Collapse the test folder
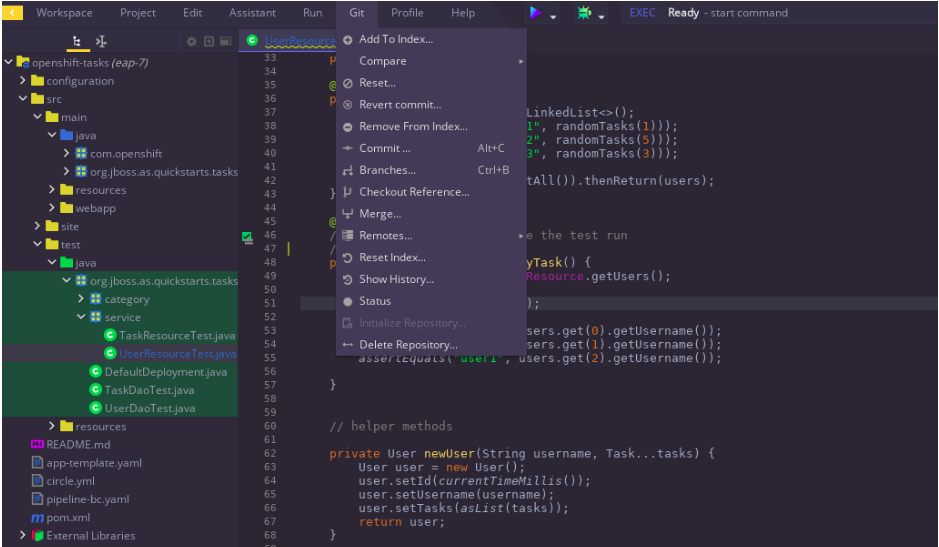This screenshot has height=547, width=939. 37,244
